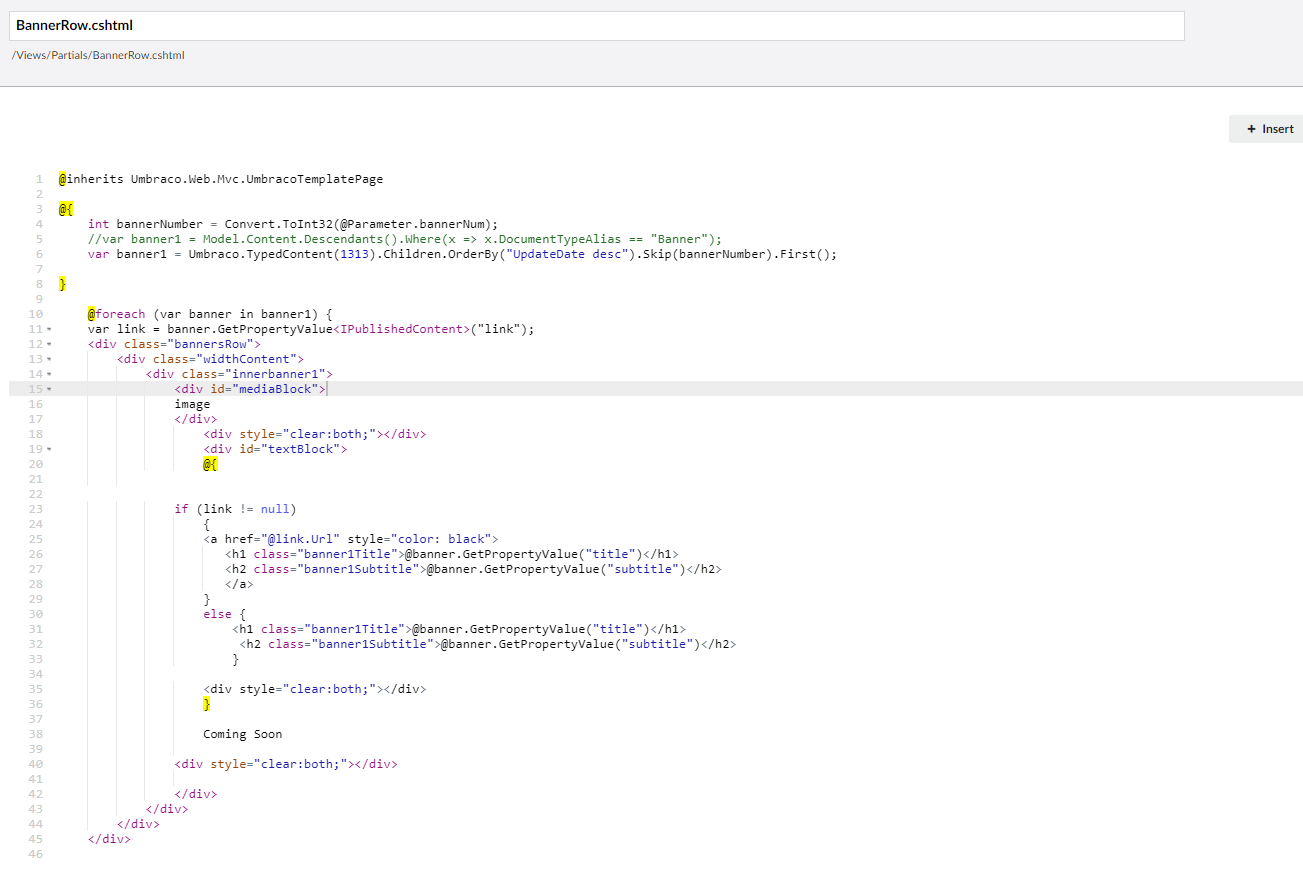Viewport: 1303px width, 890px height.
Task: Click the a href="@link.Url" line
Action: coord(350,539)
